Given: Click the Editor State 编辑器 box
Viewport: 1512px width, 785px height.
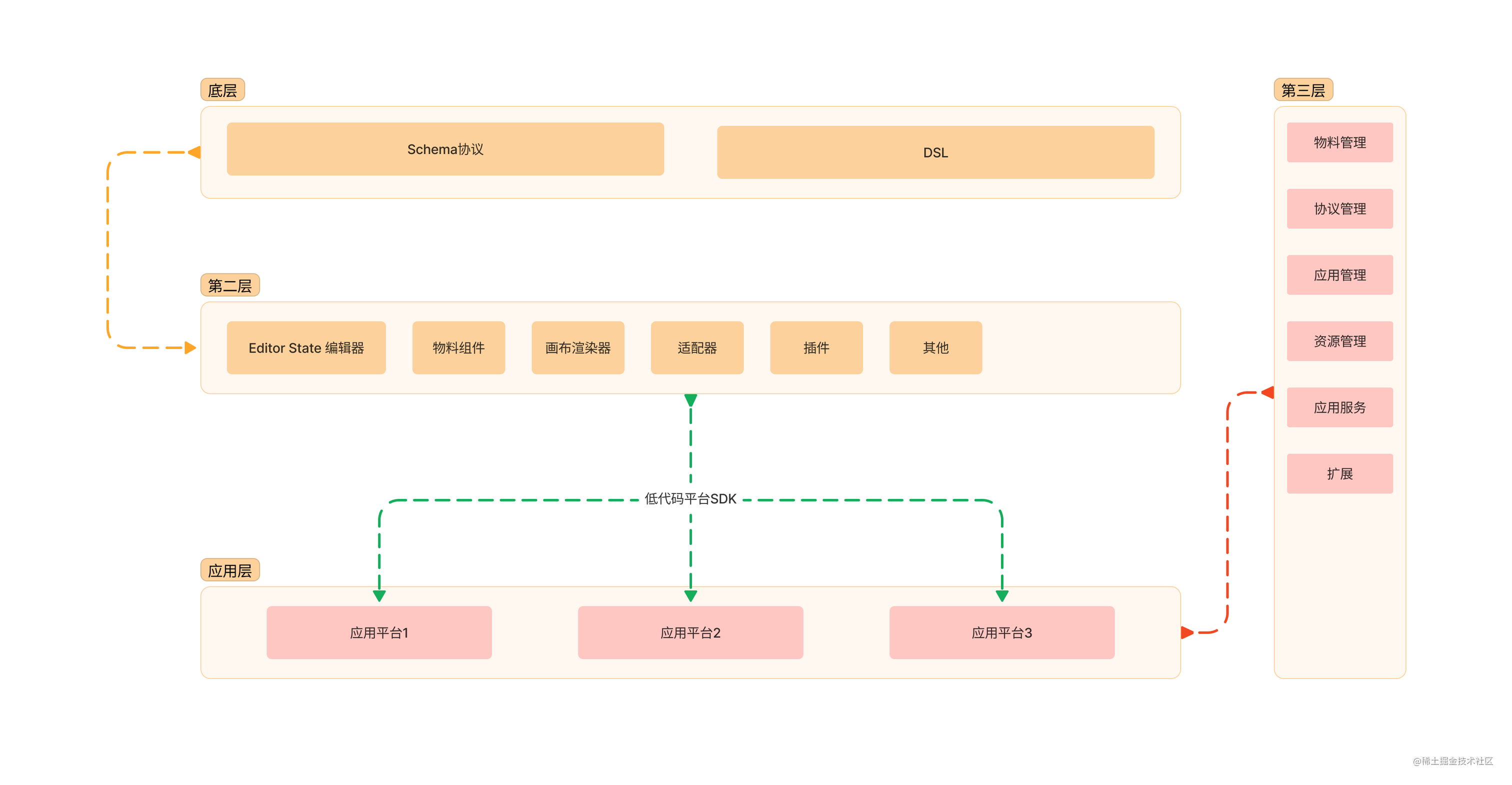Looking at the screenshot, I should coord(306,347).
